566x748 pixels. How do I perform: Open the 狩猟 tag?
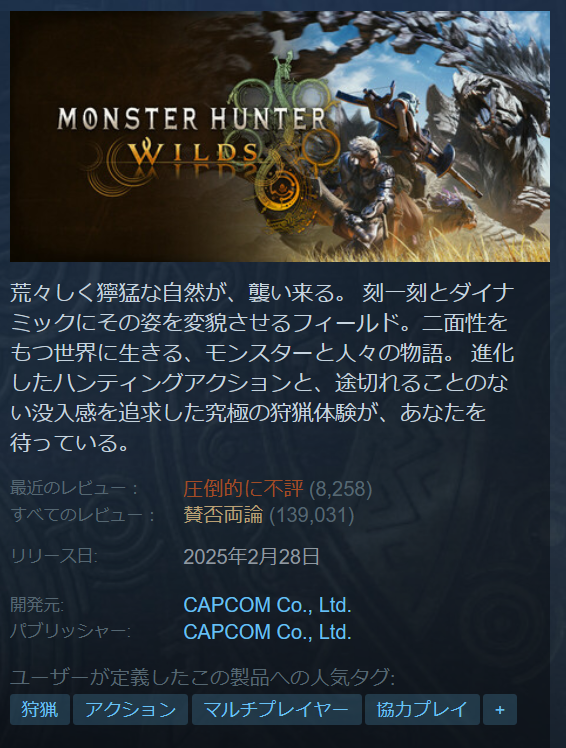[x=40, y=709]
